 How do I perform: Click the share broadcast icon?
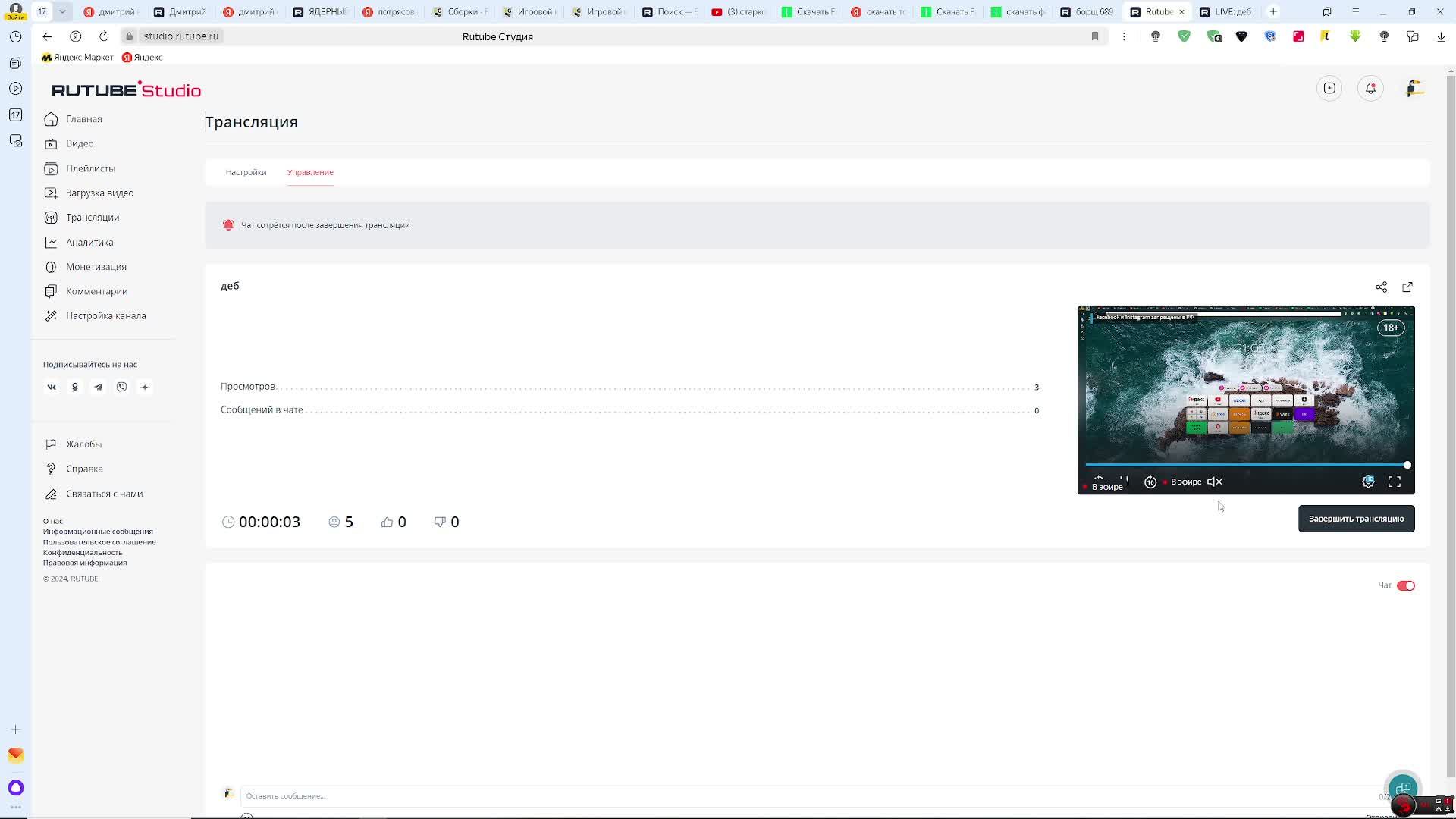coord(1381,287)
